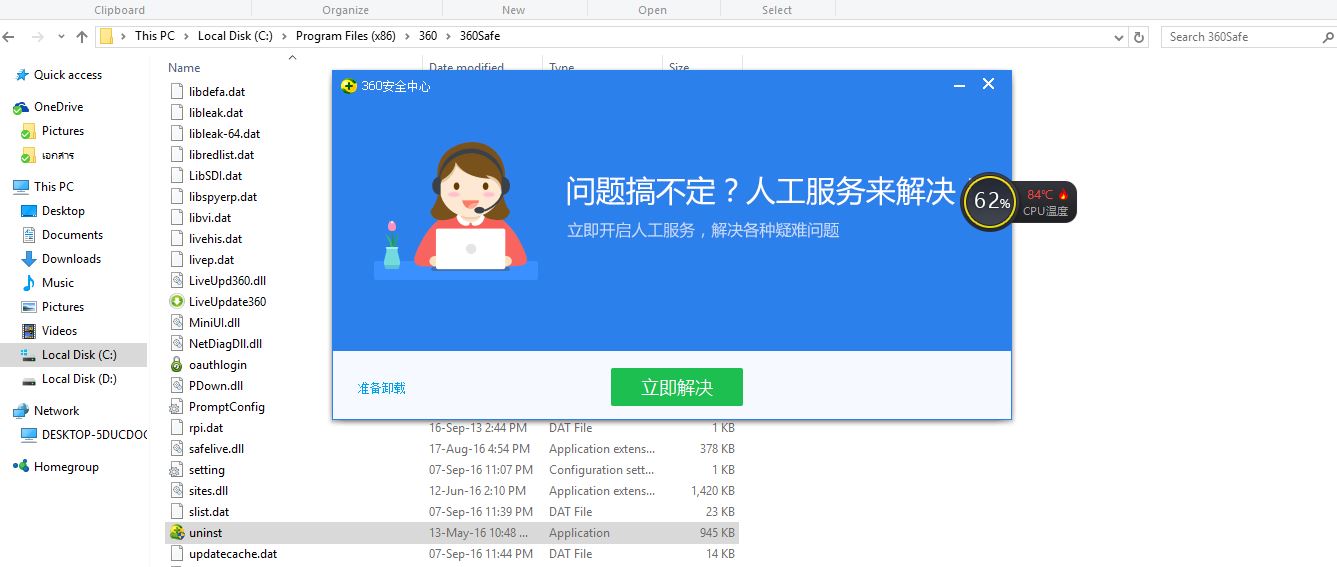Go back in File Explorer

pyautogui.click(x=8, y=36)
